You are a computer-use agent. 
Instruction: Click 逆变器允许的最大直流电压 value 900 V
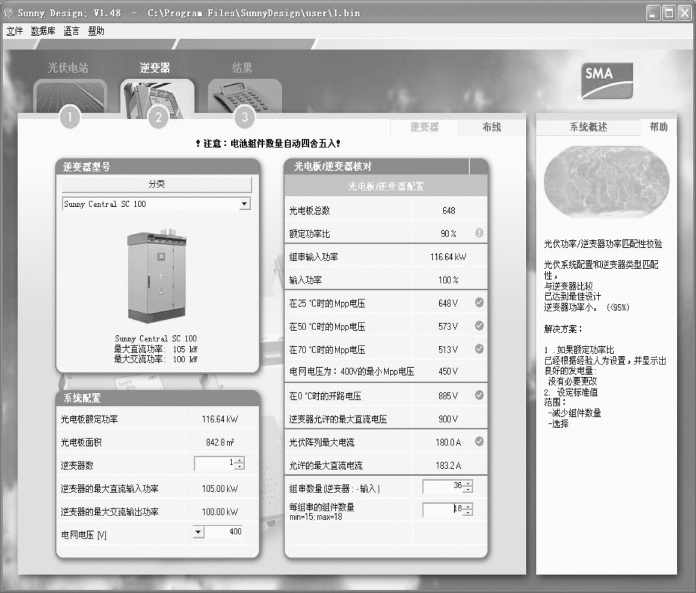tap(448, 419)
